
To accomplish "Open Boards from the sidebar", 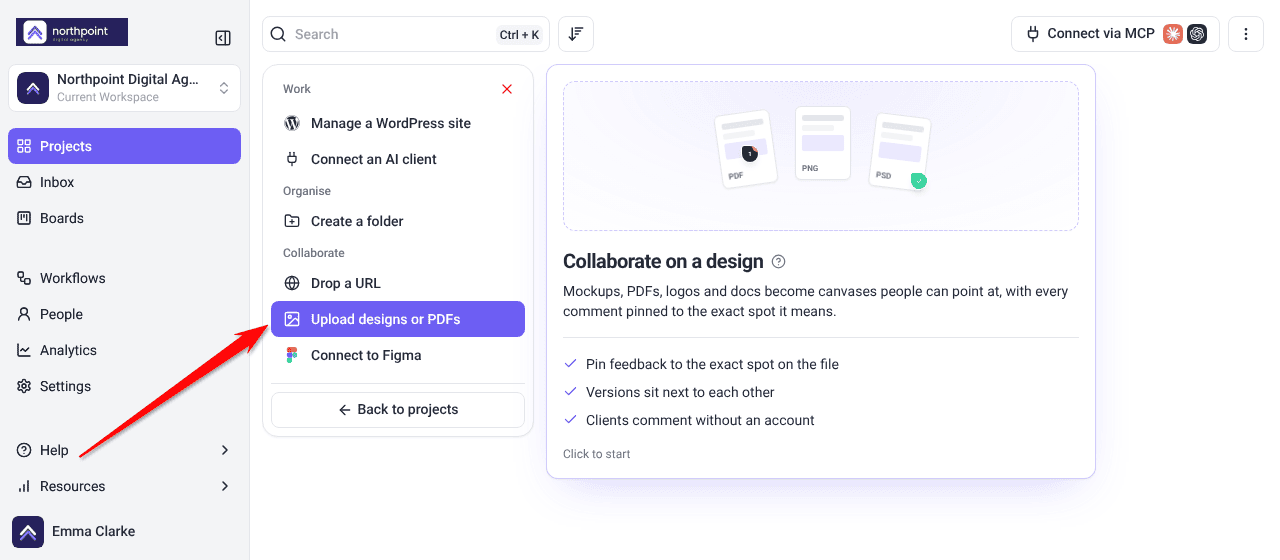I will pos(124,218).
